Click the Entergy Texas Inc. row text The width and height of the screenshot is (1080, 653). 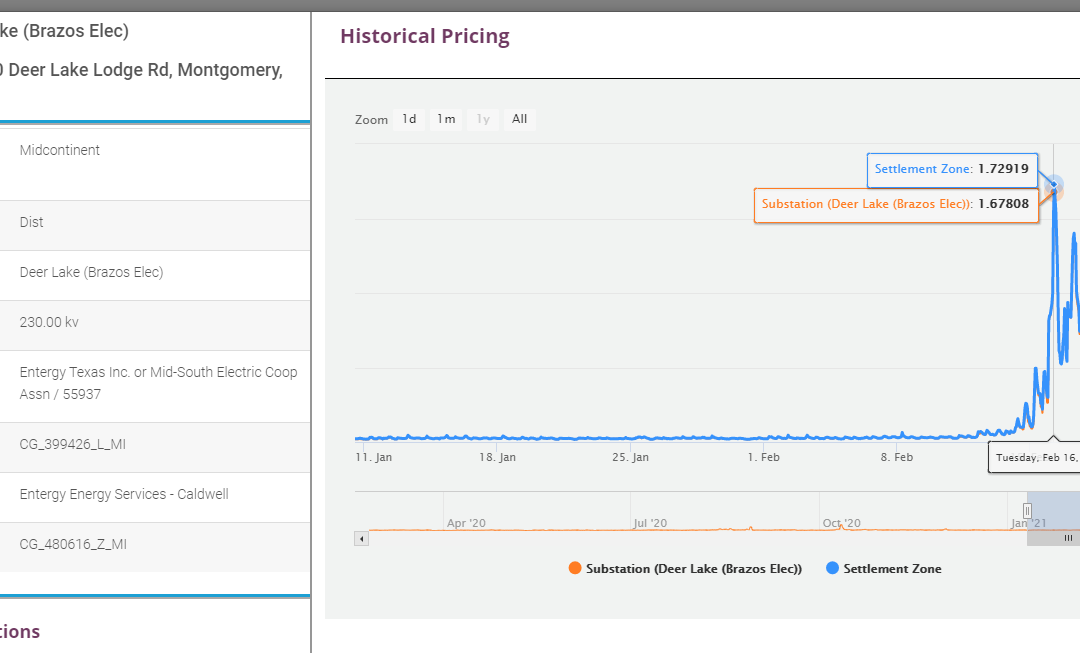pos(158,383)
